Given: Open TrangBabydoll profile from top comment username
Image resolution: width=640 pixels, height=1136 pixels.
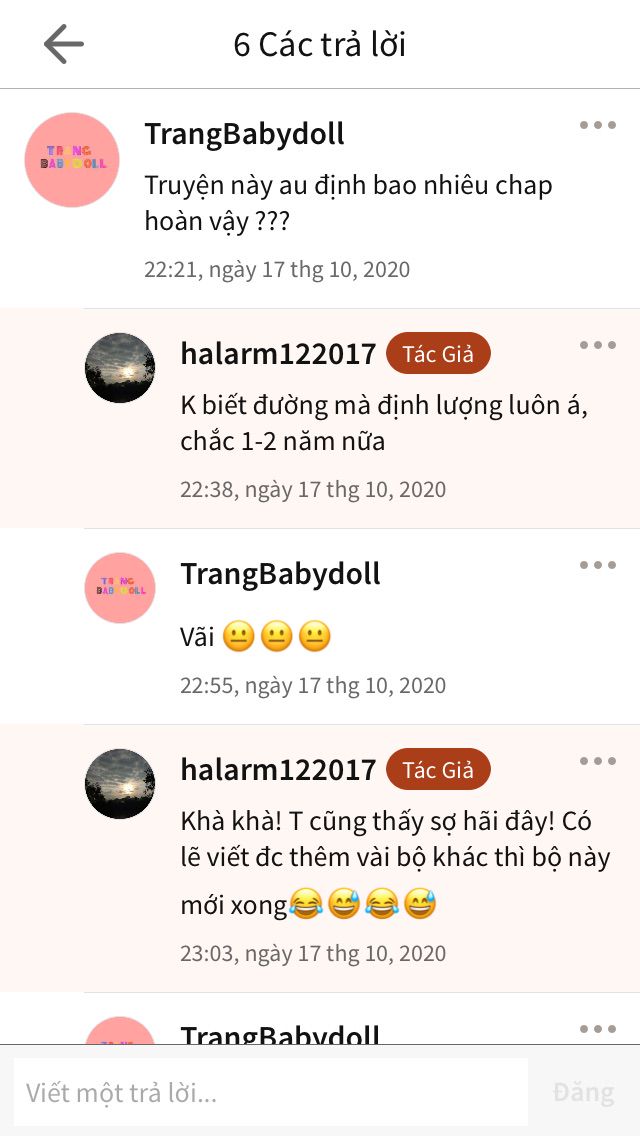Looking at the screenshot, I should (x=244, y=135).
